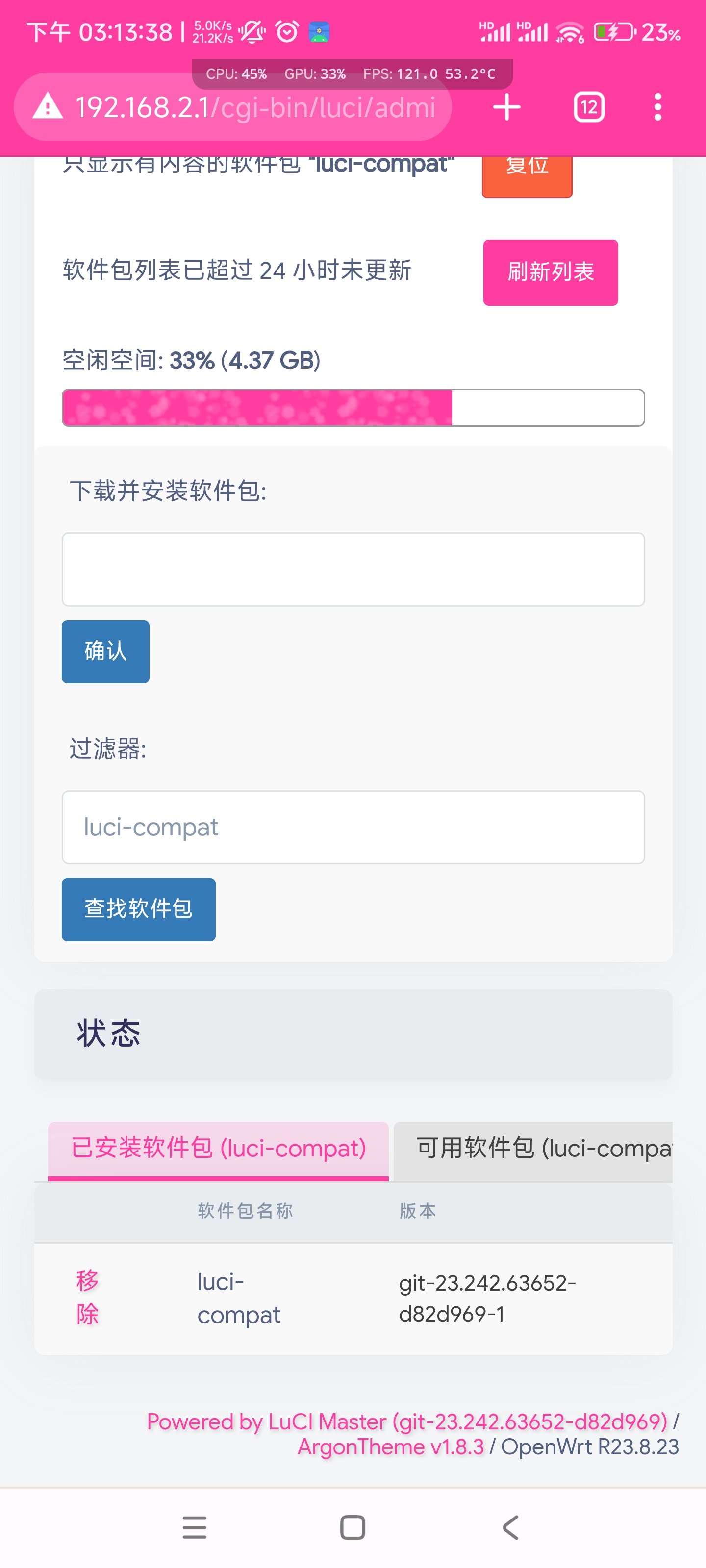
Task: Remove the luci-compat package via 移除 link
Action: (87, 1297)
